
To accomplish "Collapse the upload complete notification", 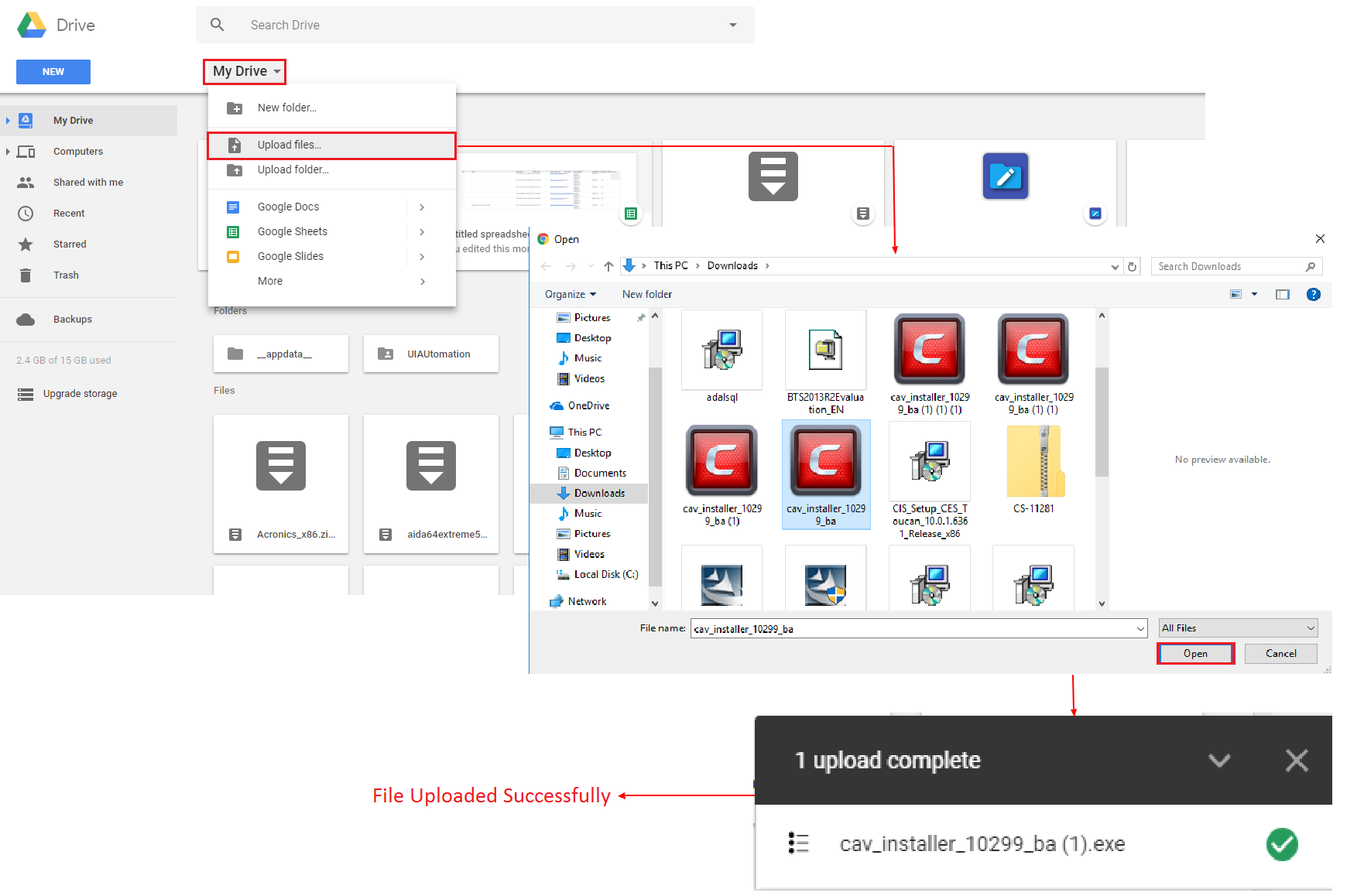I will tap(1219, 760).
